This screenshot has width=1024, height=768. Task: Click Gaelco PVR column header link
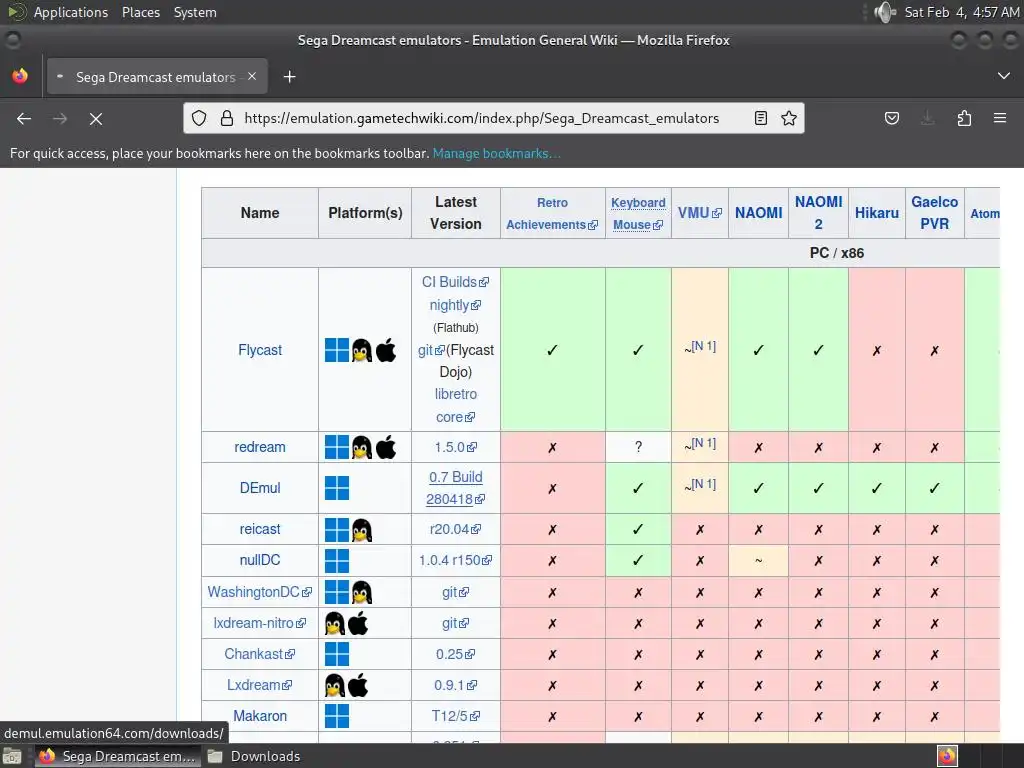point(935,213)
